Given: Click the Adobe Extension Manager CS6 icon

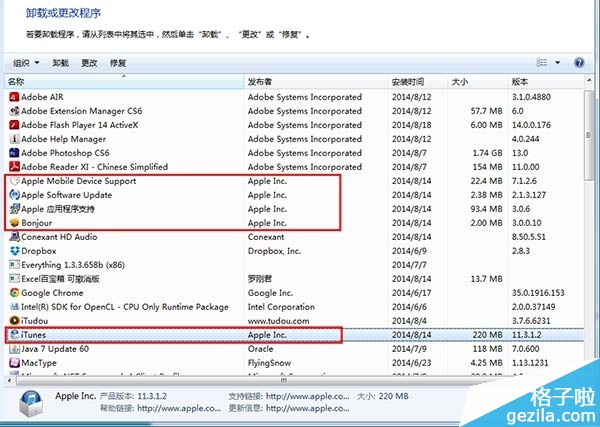Looking at the screenshot, I should click(14, 111).
